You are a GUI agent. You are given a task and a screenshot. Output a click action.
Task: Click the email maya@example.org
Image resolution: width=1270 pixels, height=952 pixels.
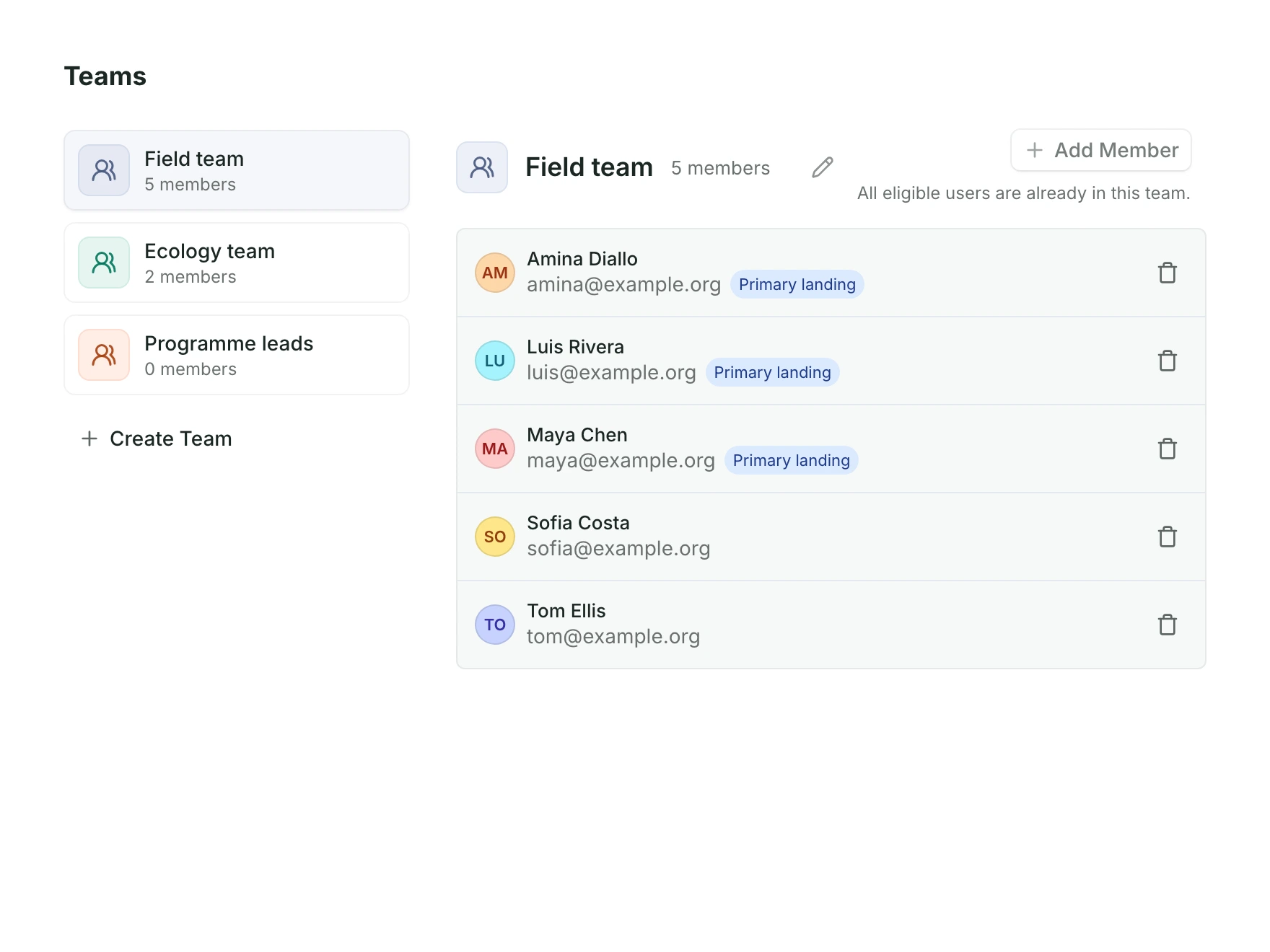click(x=621, y=460)
